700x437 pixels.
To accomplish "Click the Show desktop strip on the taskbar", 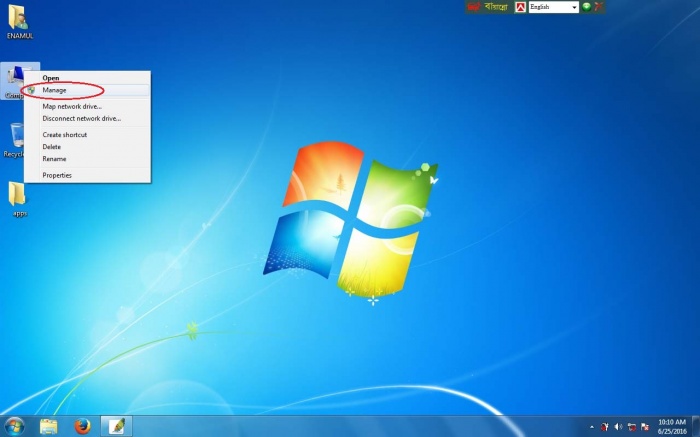I will [x=696, y=426].
